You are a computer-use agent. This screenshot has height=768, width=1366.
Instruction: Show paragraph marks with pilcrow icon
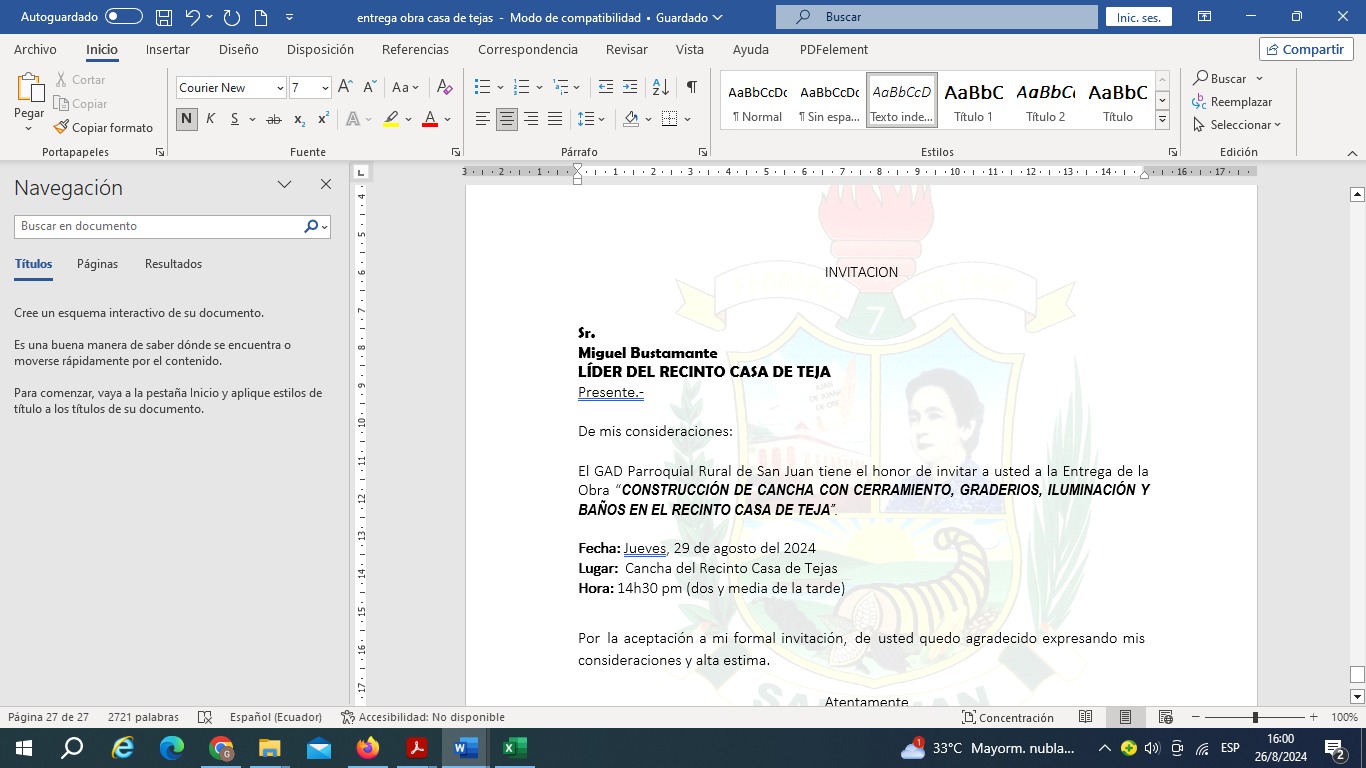coord(691,88)
